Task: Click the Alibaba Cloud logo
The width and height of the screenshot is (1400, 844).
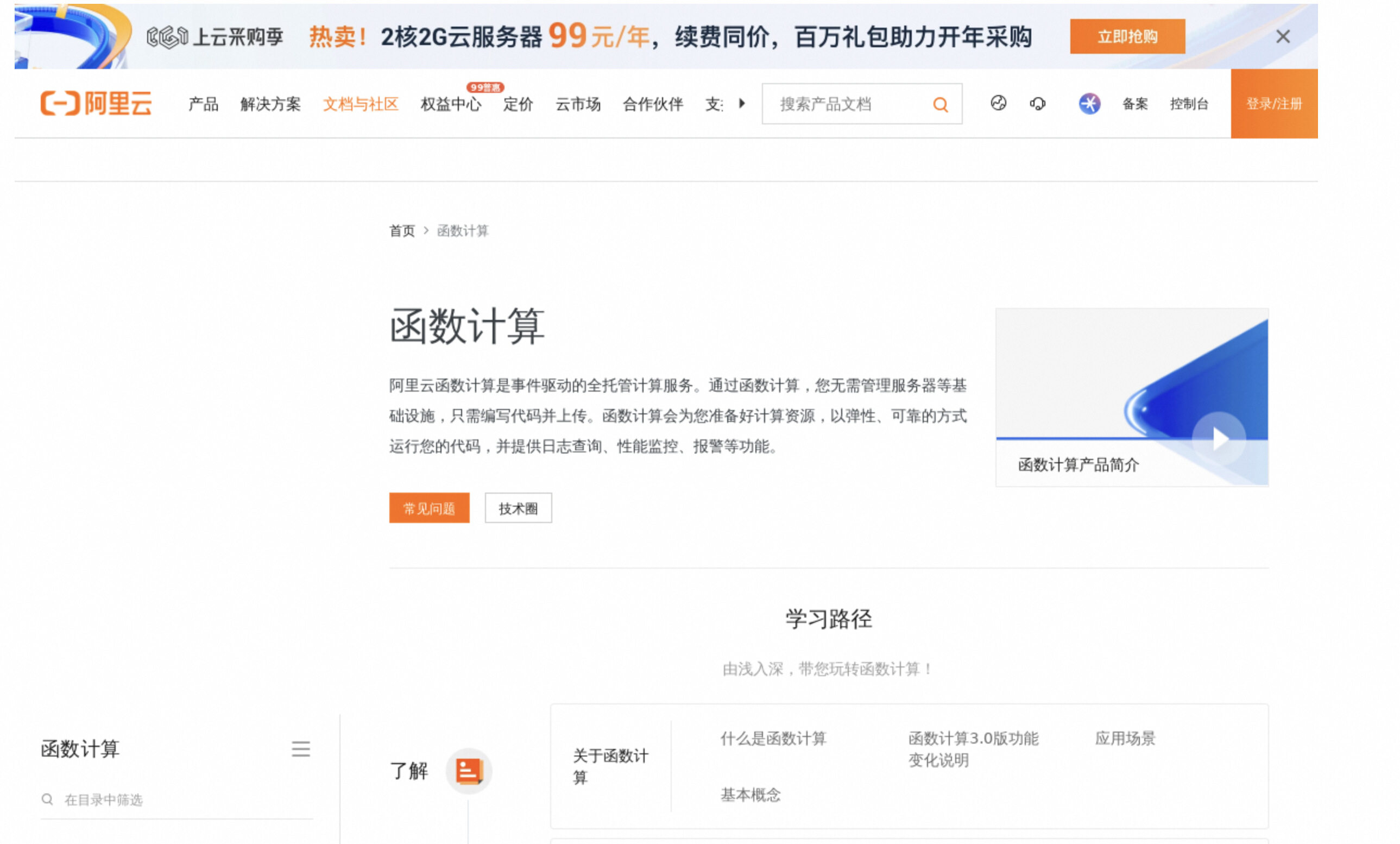Action: 96,104
